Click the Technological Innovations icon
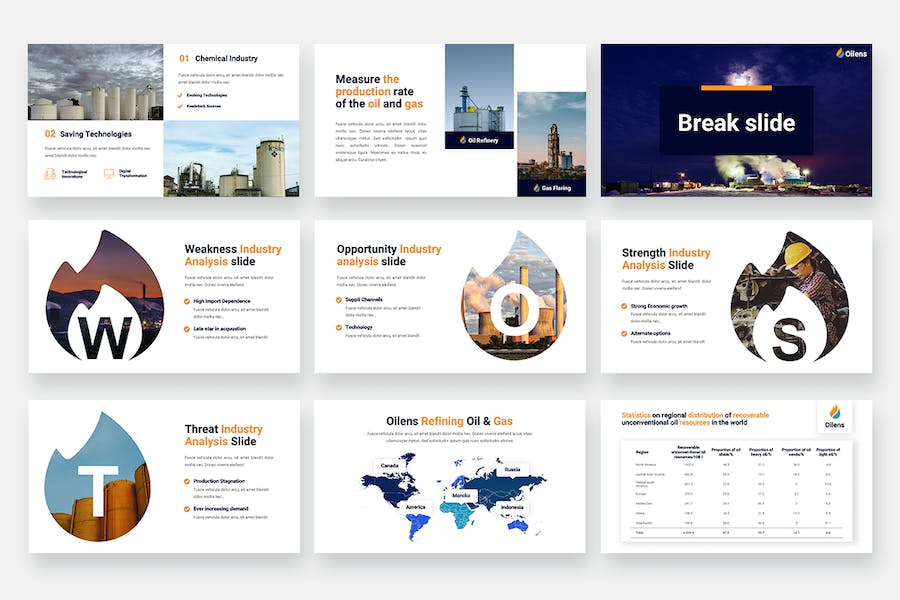 pyautogui.click(x=49, y=173)
